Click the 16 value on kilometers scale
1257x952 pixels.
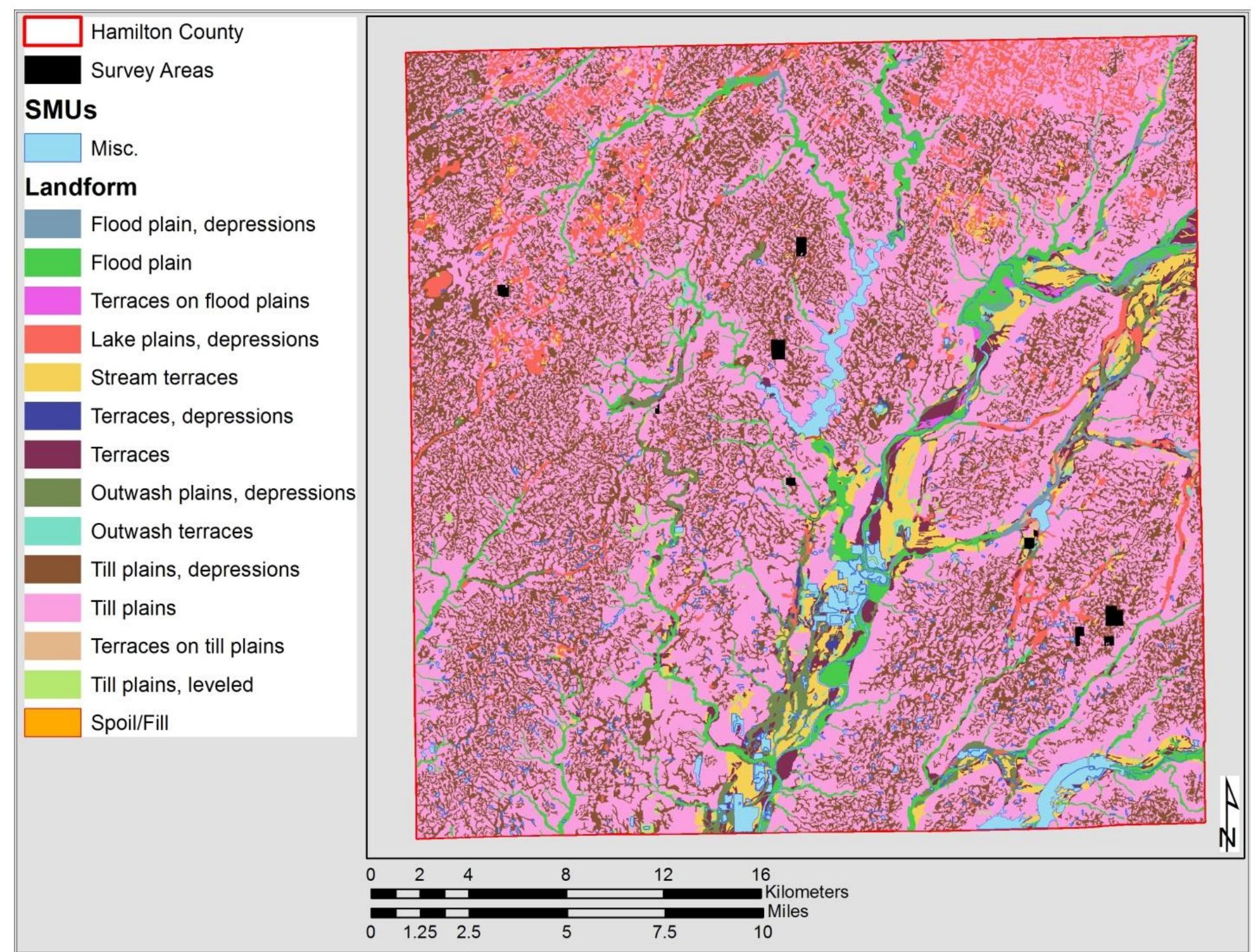[761, 875]
